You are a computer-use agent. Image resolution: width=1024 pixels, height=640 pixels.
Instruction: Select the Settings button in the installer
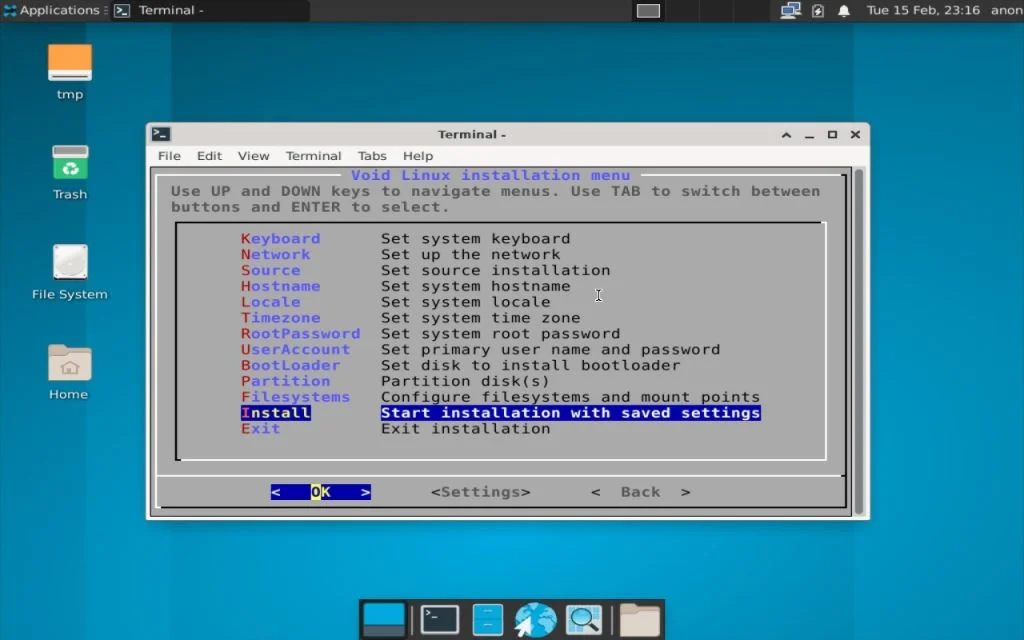coord(480,491)
